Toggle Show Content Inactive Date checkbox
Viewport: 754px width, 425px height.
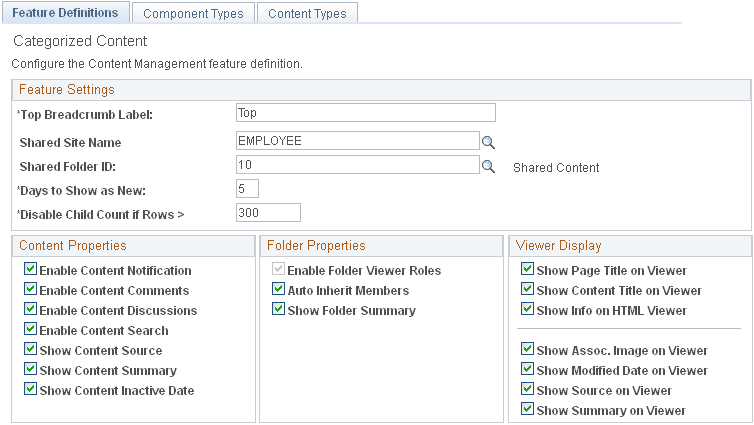click(30, 390)
